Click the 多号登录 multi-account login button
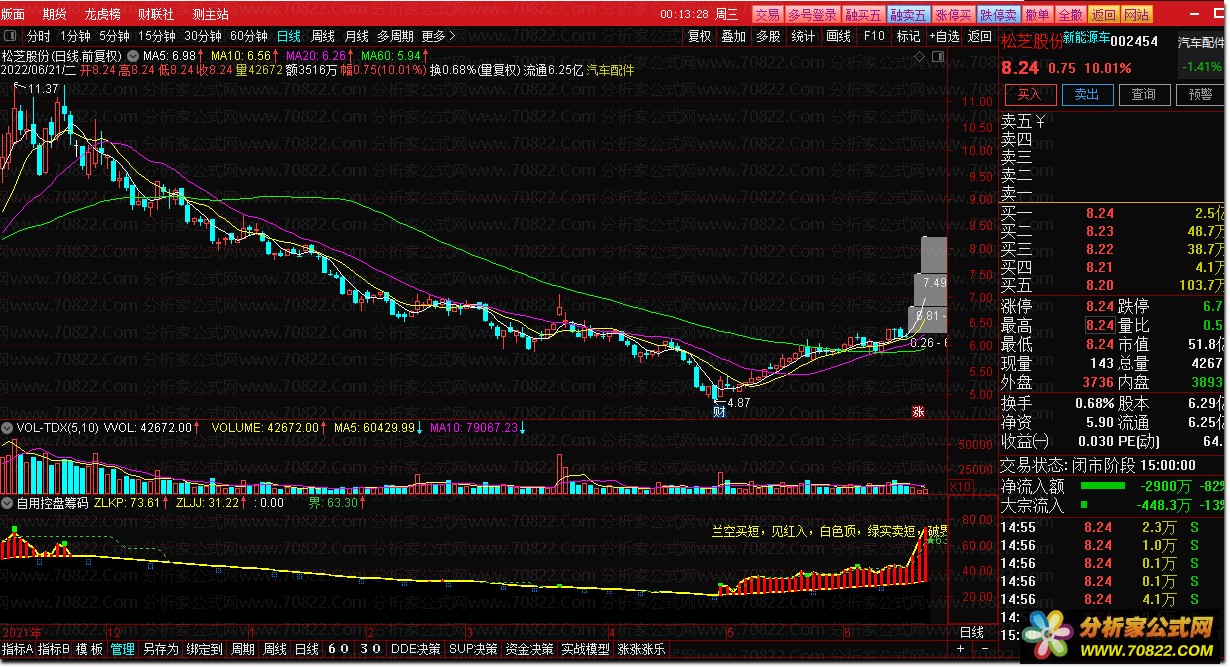 pyautogui.click(x=811, y=14)
